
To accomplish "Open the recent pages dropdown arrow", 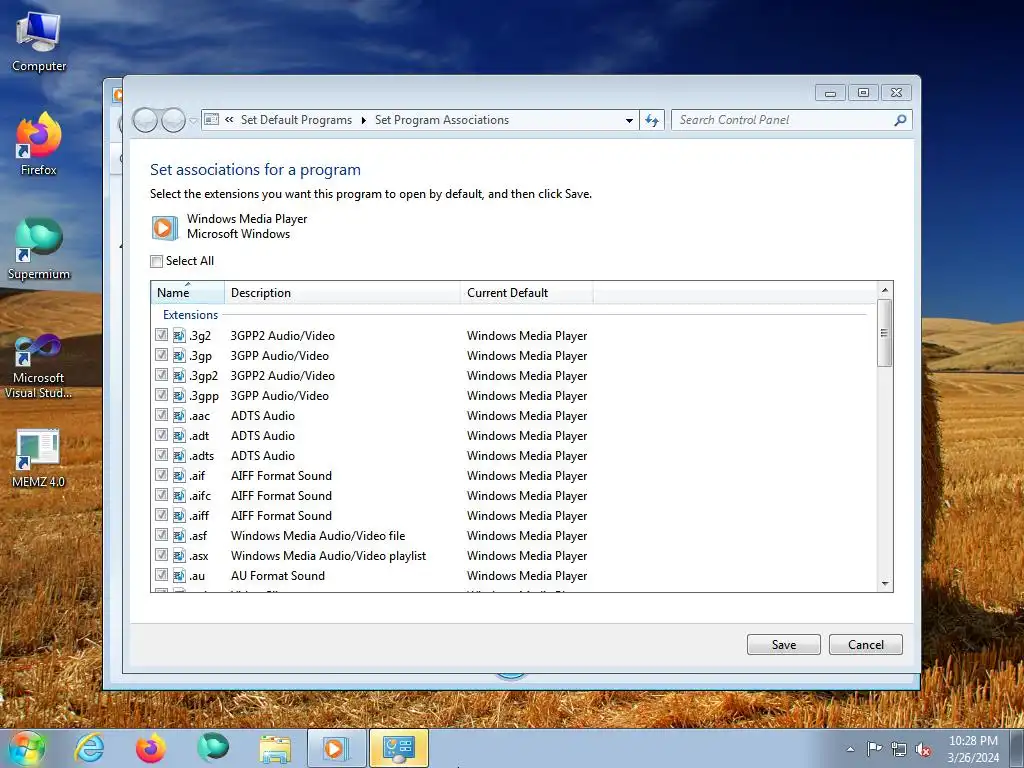I will 193,121.
